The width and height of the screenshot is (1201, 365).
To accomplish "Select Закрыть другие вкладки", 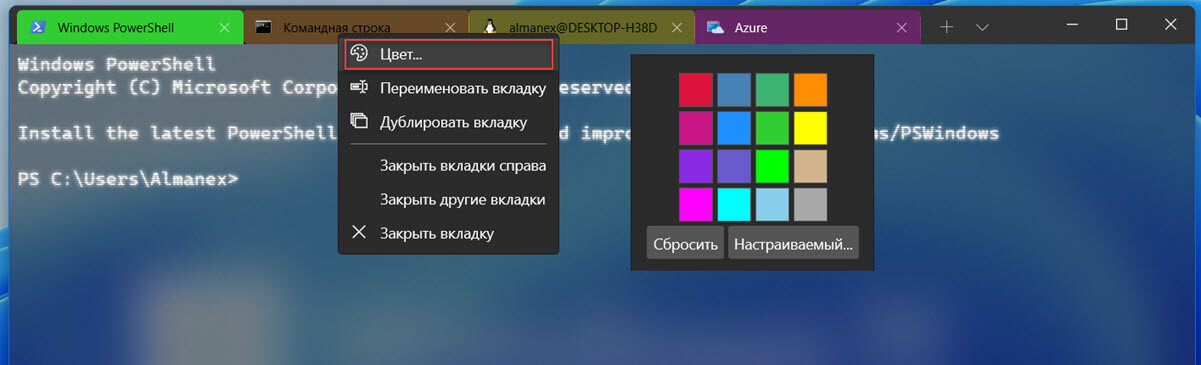I will coord(448,199).
